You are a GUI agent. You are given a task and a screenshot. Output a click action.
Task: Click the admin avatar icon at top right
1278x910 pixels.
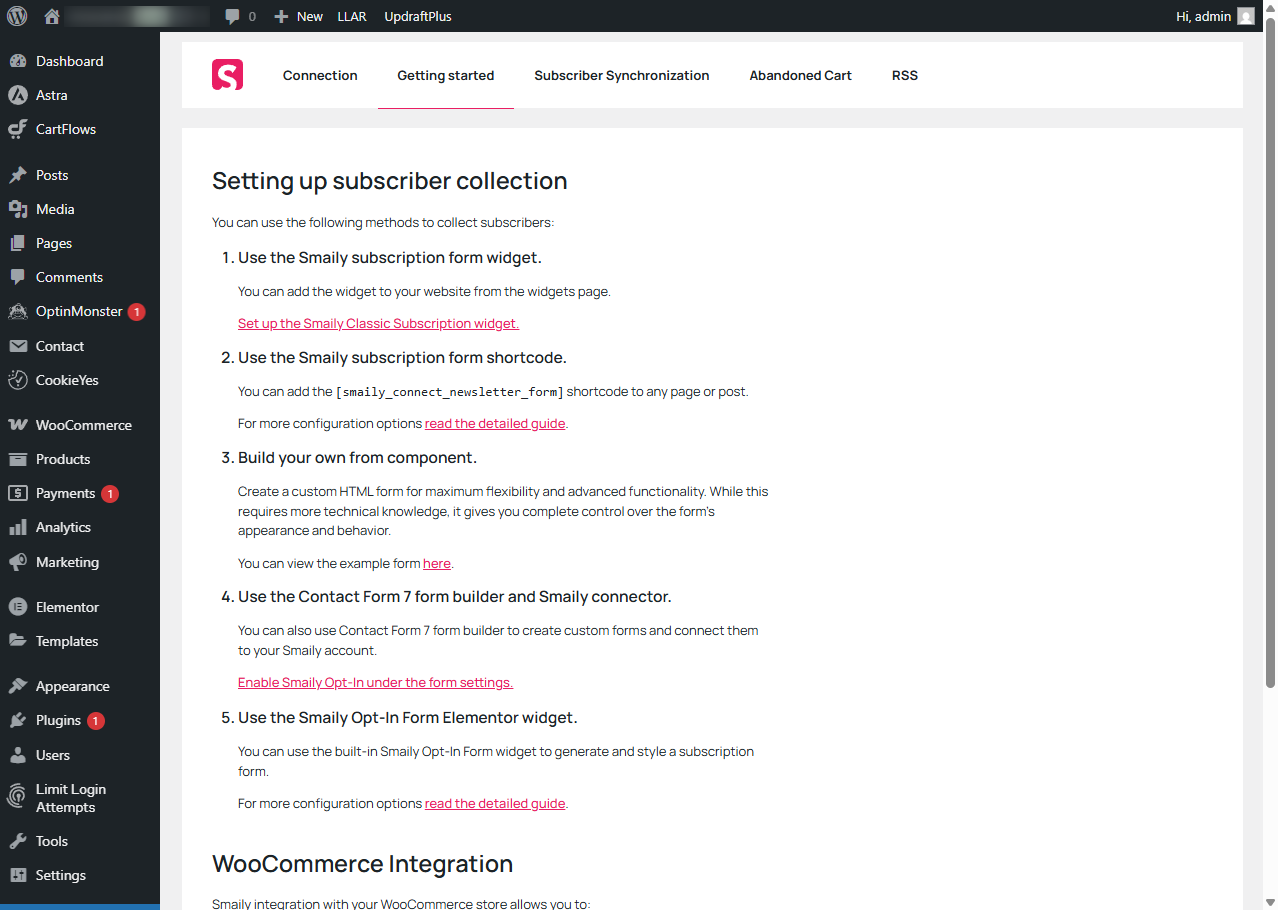point(1245,16)
